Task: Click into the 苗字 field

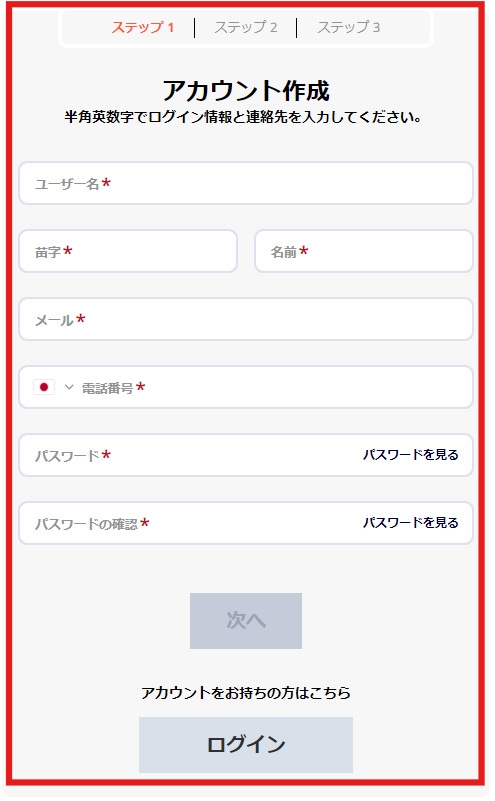Action: (x=128, y=251)
